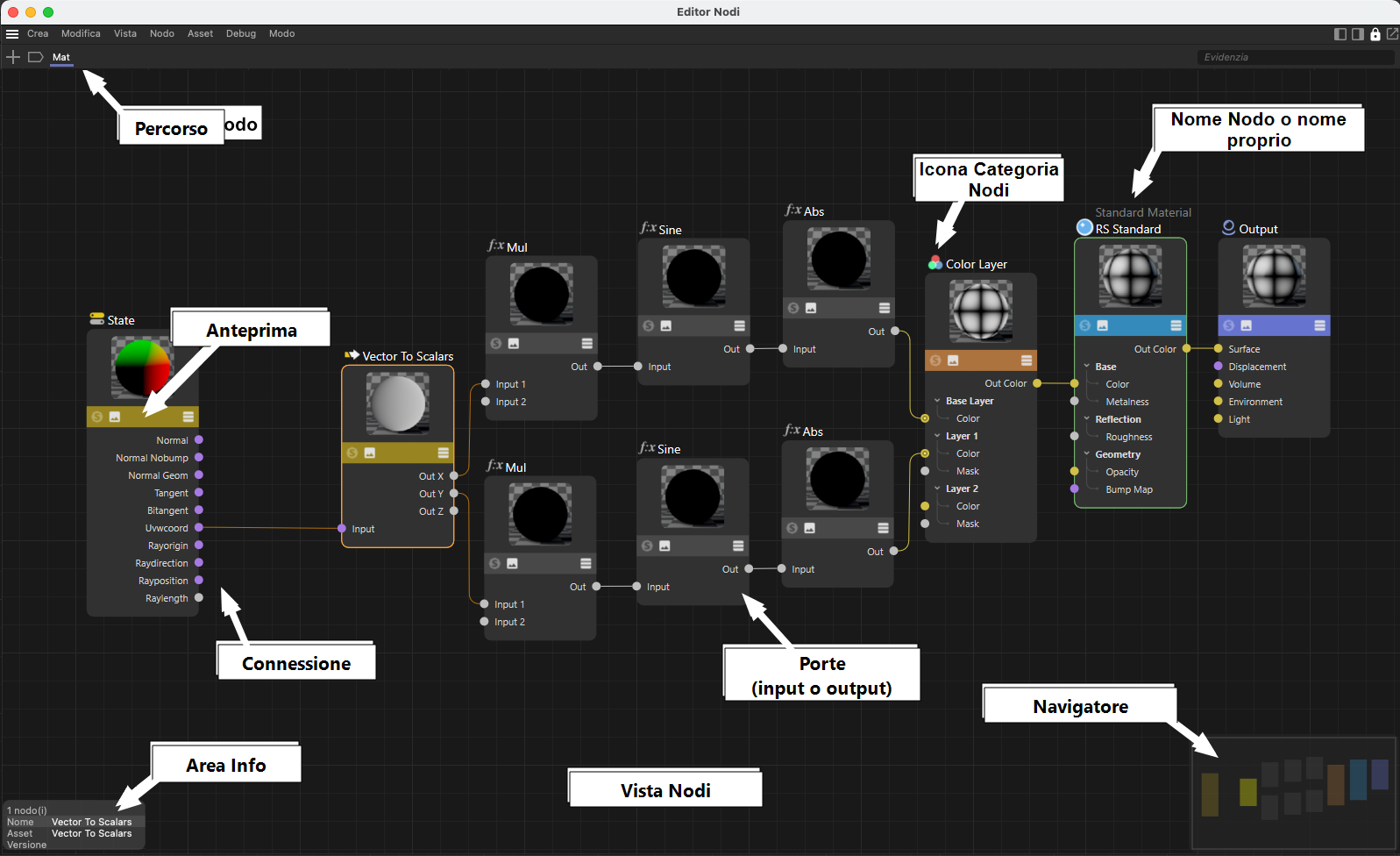This screenshot has height=856, width=1400.
Task: Click the Out X port on Vector To Scalars
Action: coord(454,476)
